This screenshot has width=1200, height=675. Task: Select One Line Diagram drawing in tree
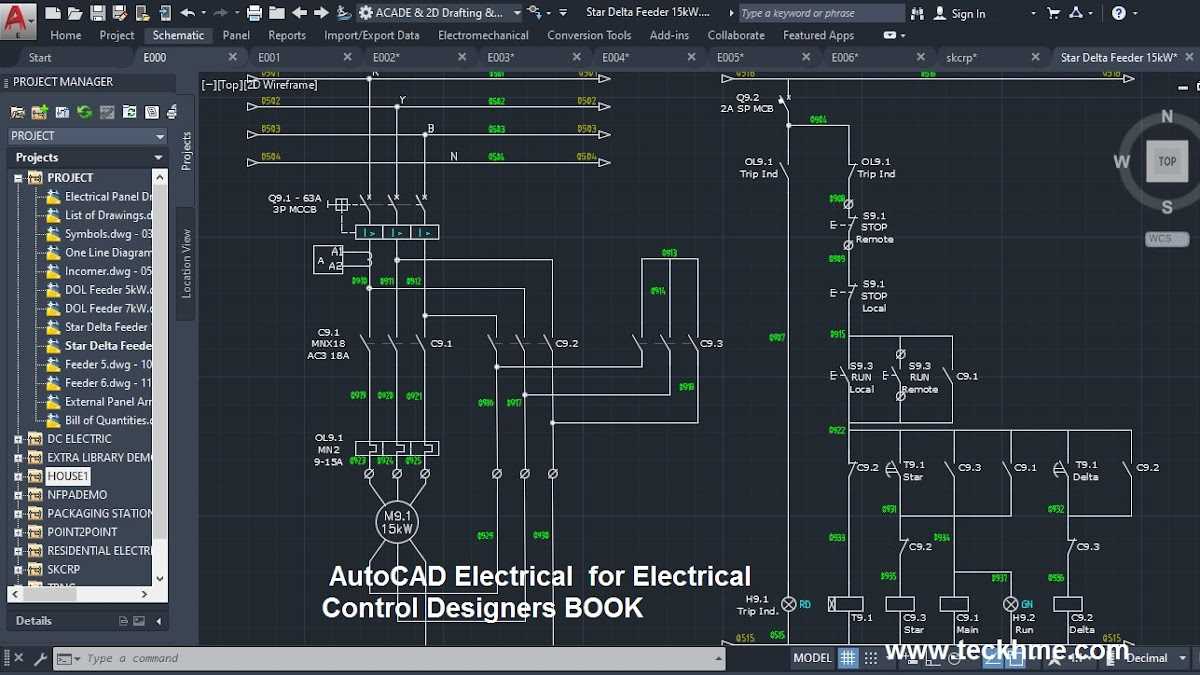(108, 253)
